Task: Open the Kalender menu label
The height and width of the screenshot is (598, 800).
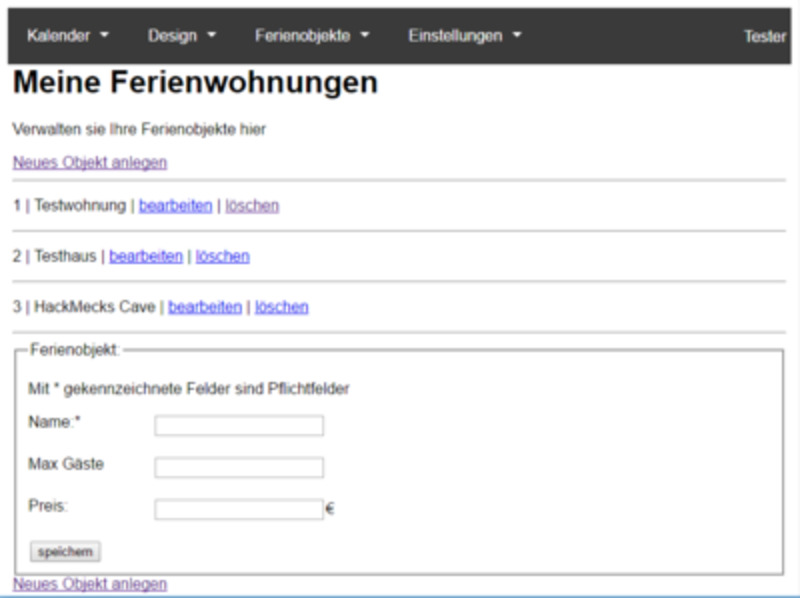Action: pyautogui.click(x=58, y=36)
